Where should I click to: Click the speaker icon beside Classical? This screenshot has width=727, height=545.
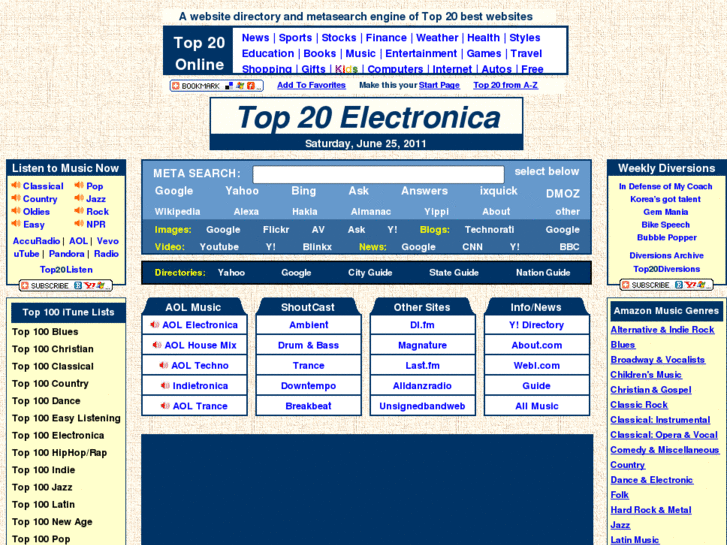point(16,186)
